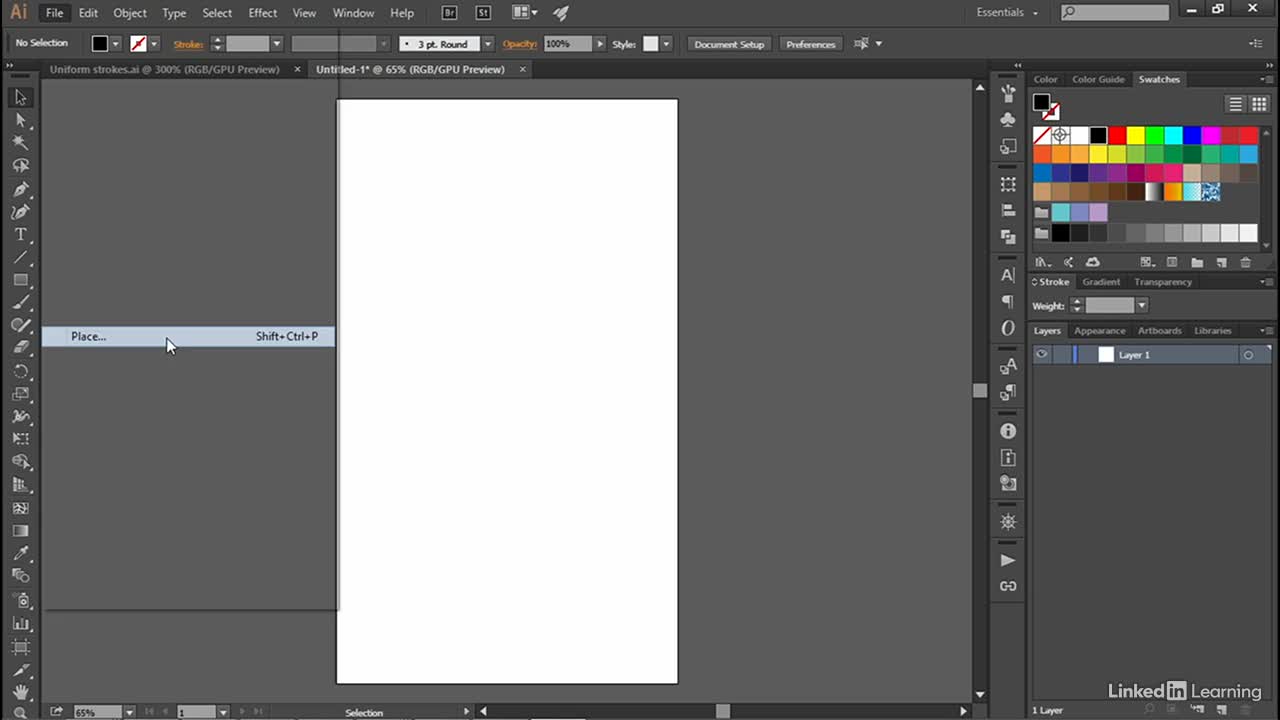Switch to the Artboards tab
The image size is (1280, 720).
pyautogui.click(x=1160, y=331)
